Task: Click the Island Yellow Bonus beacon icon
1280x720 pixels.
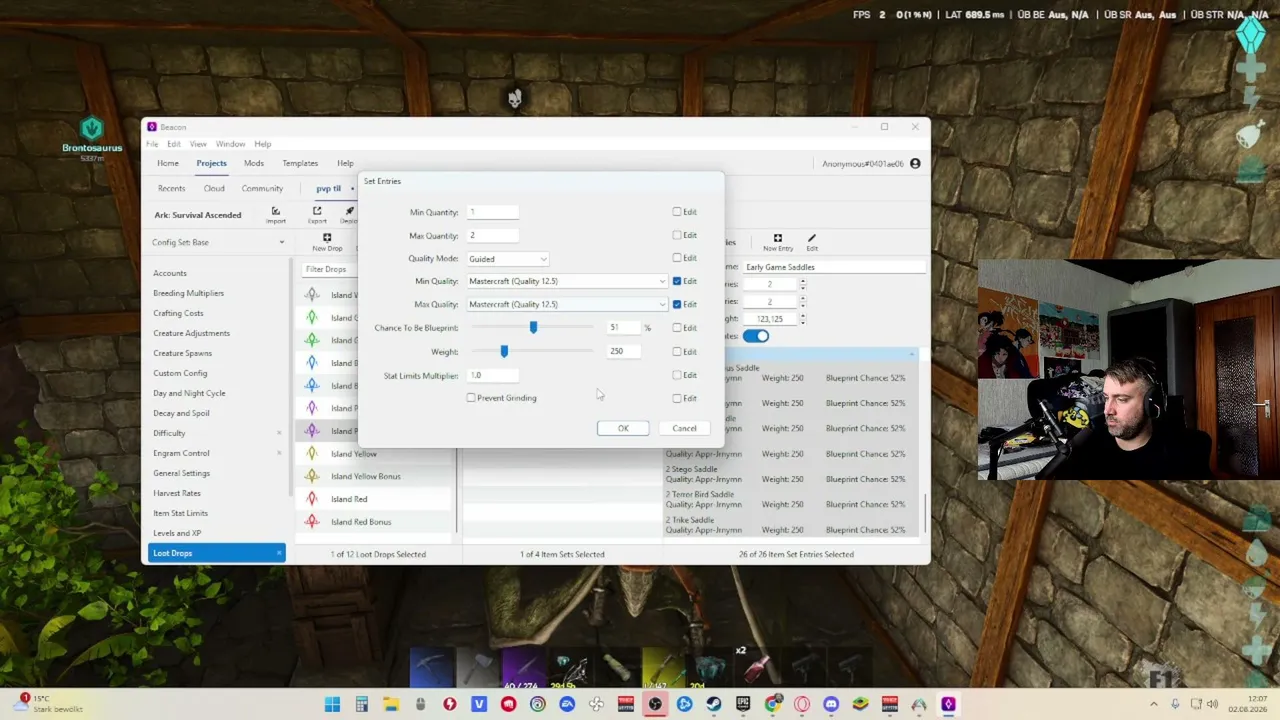Action: click(312, 476)
